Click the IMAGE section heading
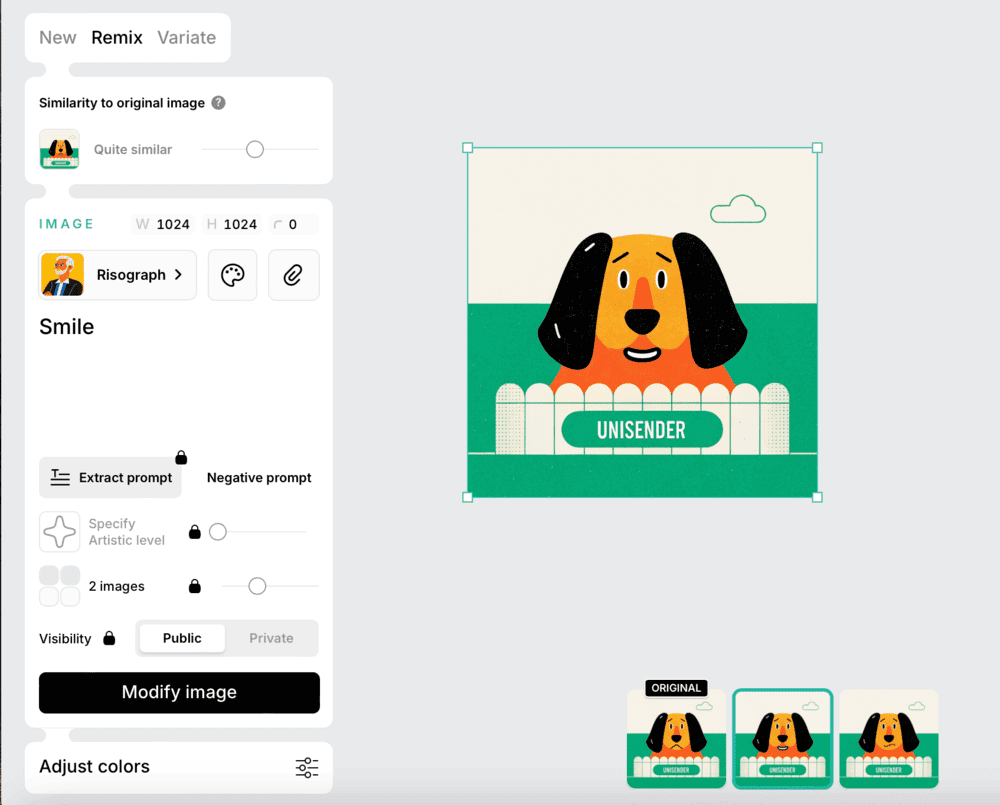The height and width of the screenshot is (805, 1000). pyautogui.click(x=66, y=224)
